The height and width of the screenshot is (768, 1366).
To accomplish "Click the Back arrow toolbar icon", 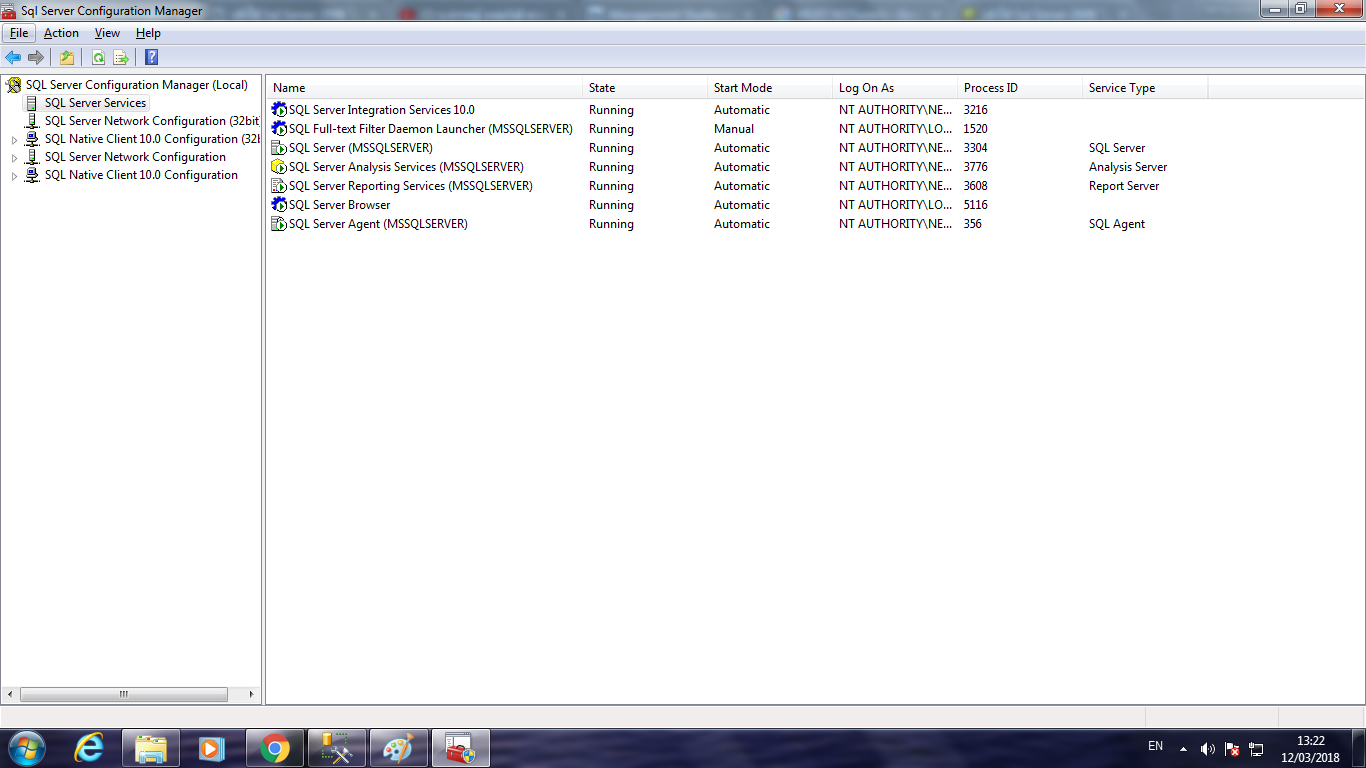I will tap(13, 57).
